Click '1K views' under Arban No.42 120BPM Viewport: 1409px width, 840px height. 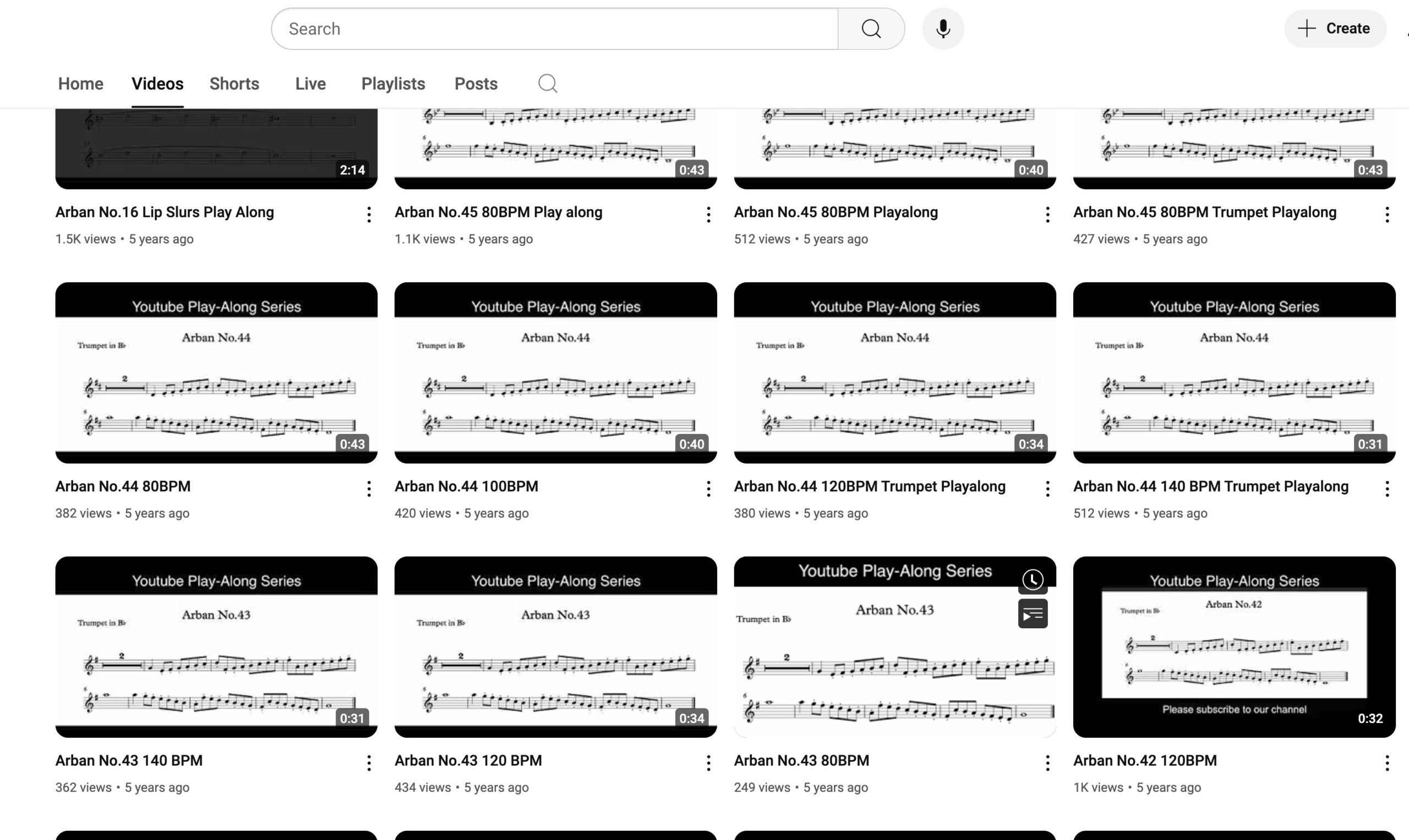[1098, 787]
